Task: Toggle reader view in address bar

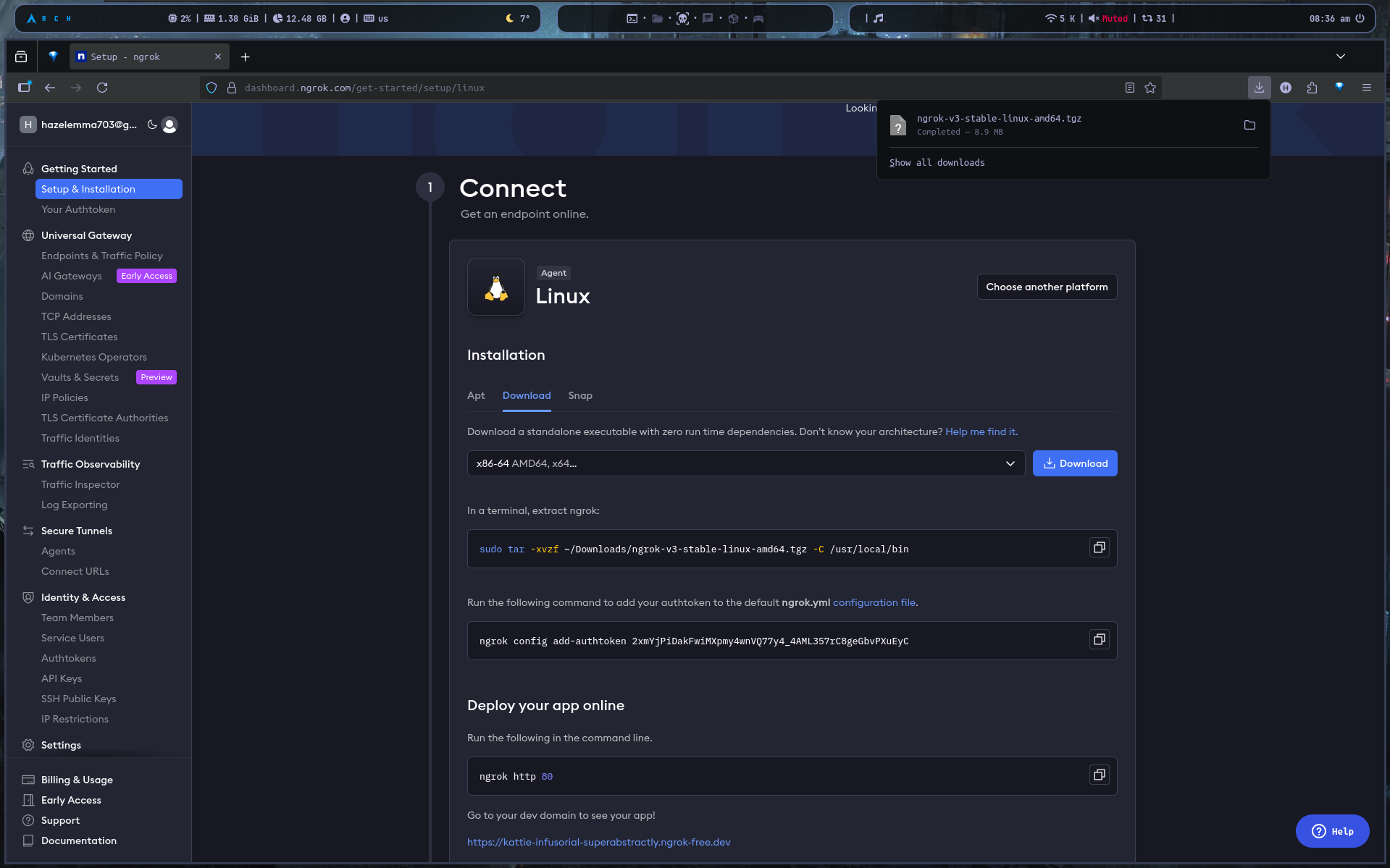Action: click(1130, 88)
